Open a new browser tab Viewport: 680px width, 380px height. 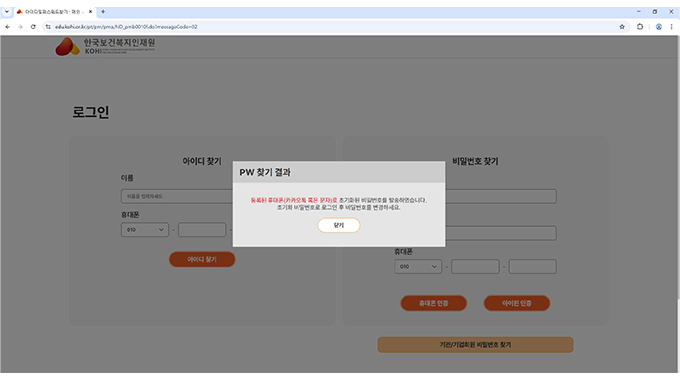pyautogui.click(x=103, y=12)
